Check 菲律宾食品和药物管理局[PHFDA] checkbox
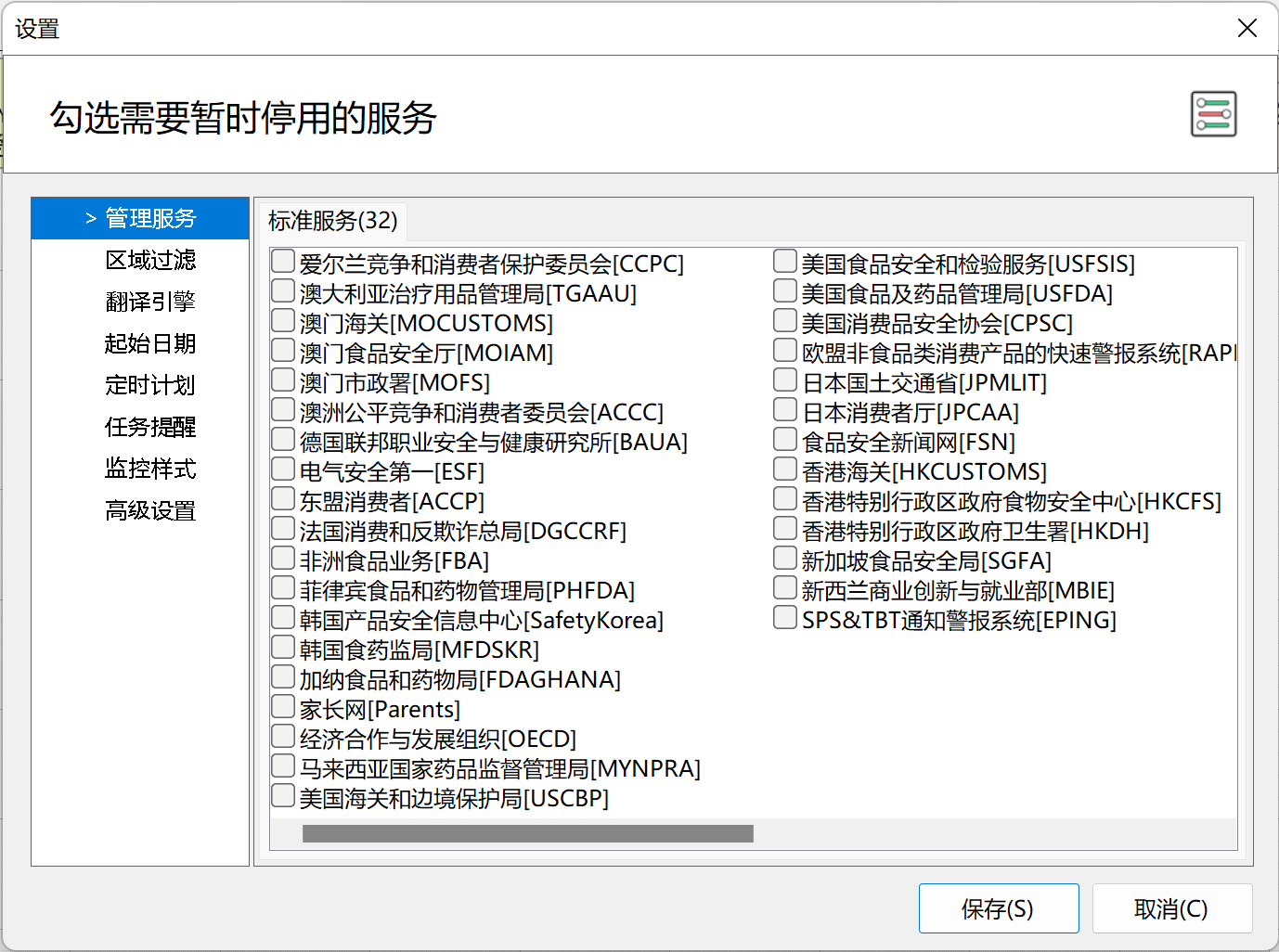1279x952 pixels. click(x=283, y=588)
